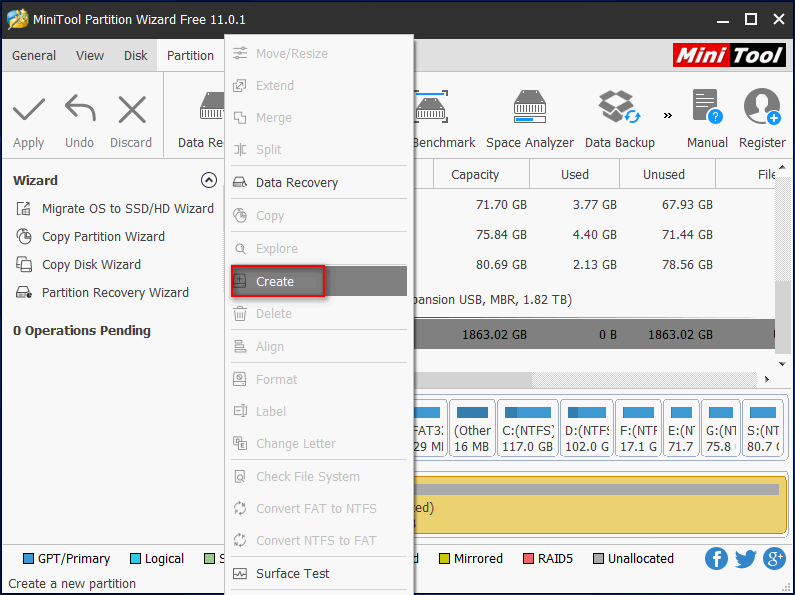Click the GPT/Primary legend color box

point(28,559)
